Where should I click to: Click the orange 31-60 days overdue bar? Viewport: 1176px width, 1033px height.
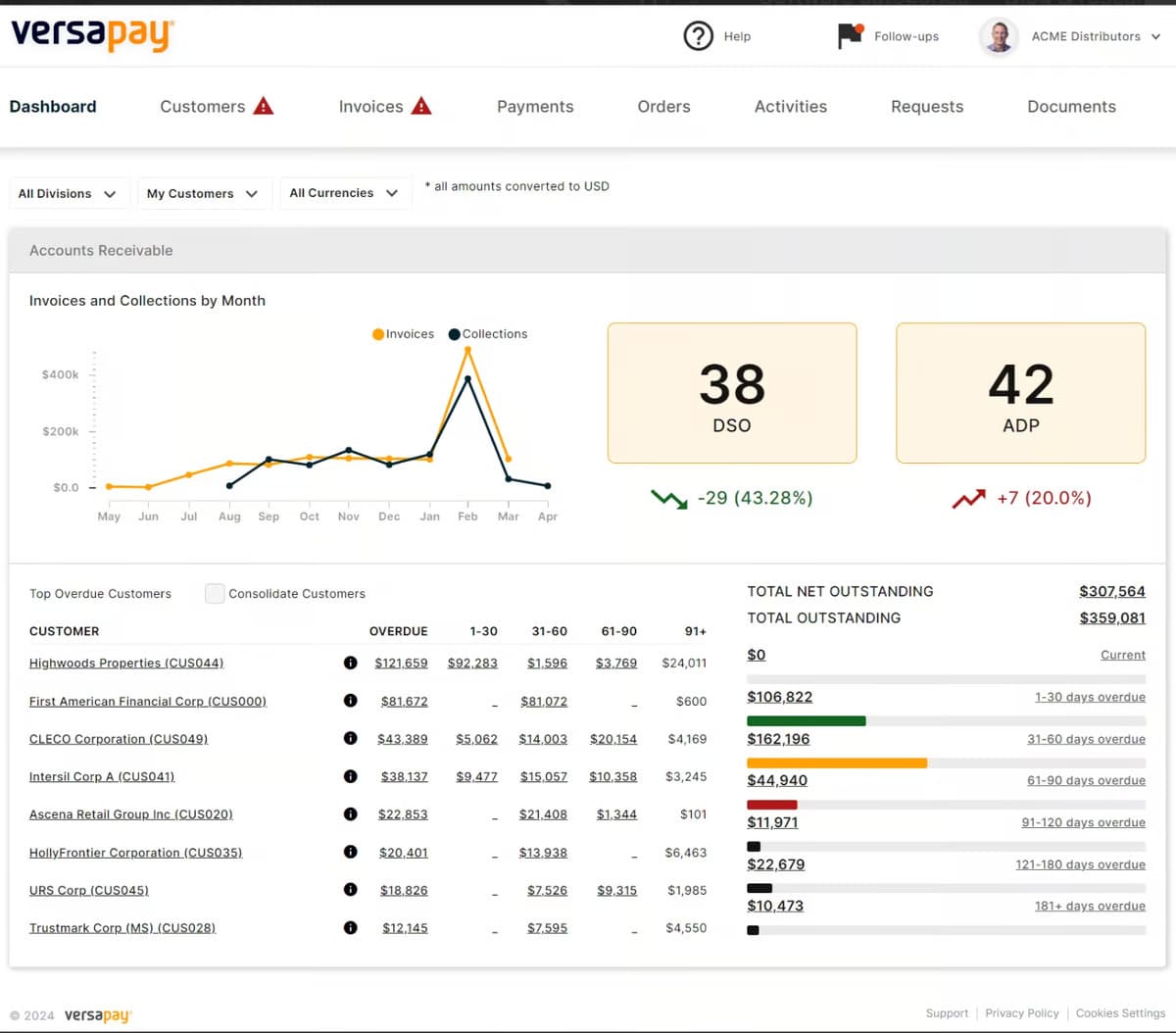(x=837, y=762)
